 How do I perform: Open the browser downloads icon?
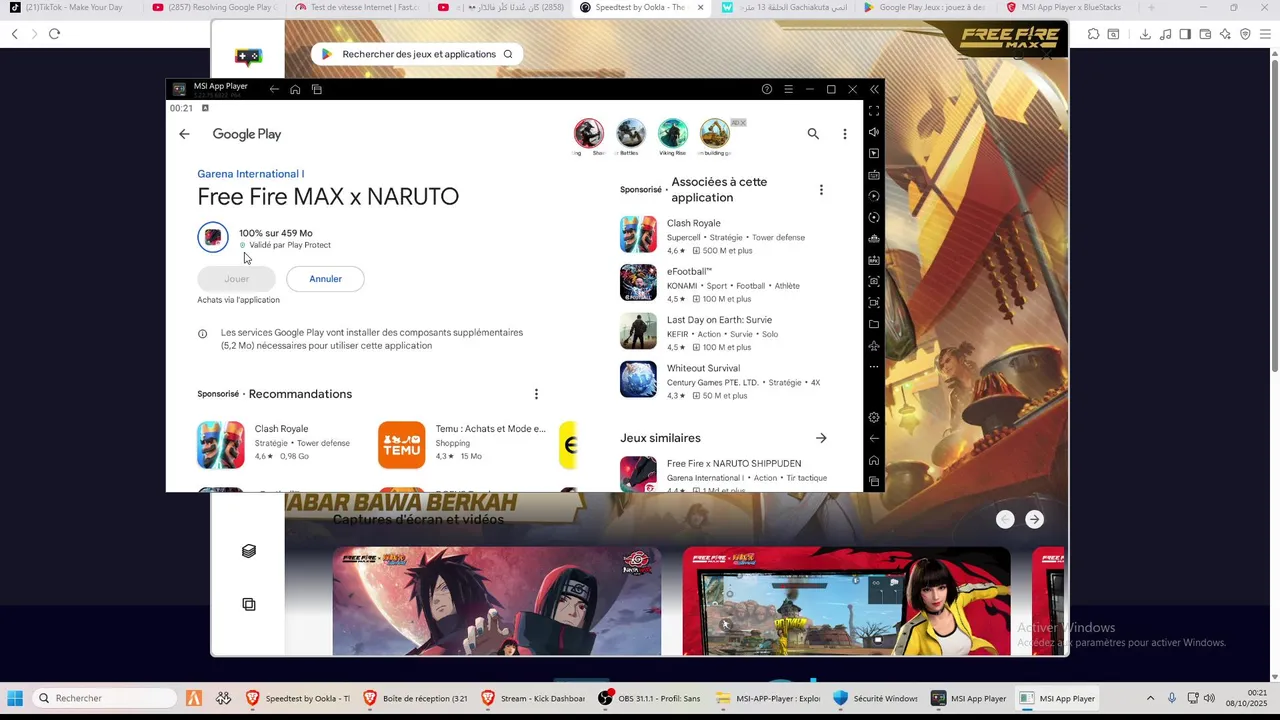click(x=1145, y=34)
